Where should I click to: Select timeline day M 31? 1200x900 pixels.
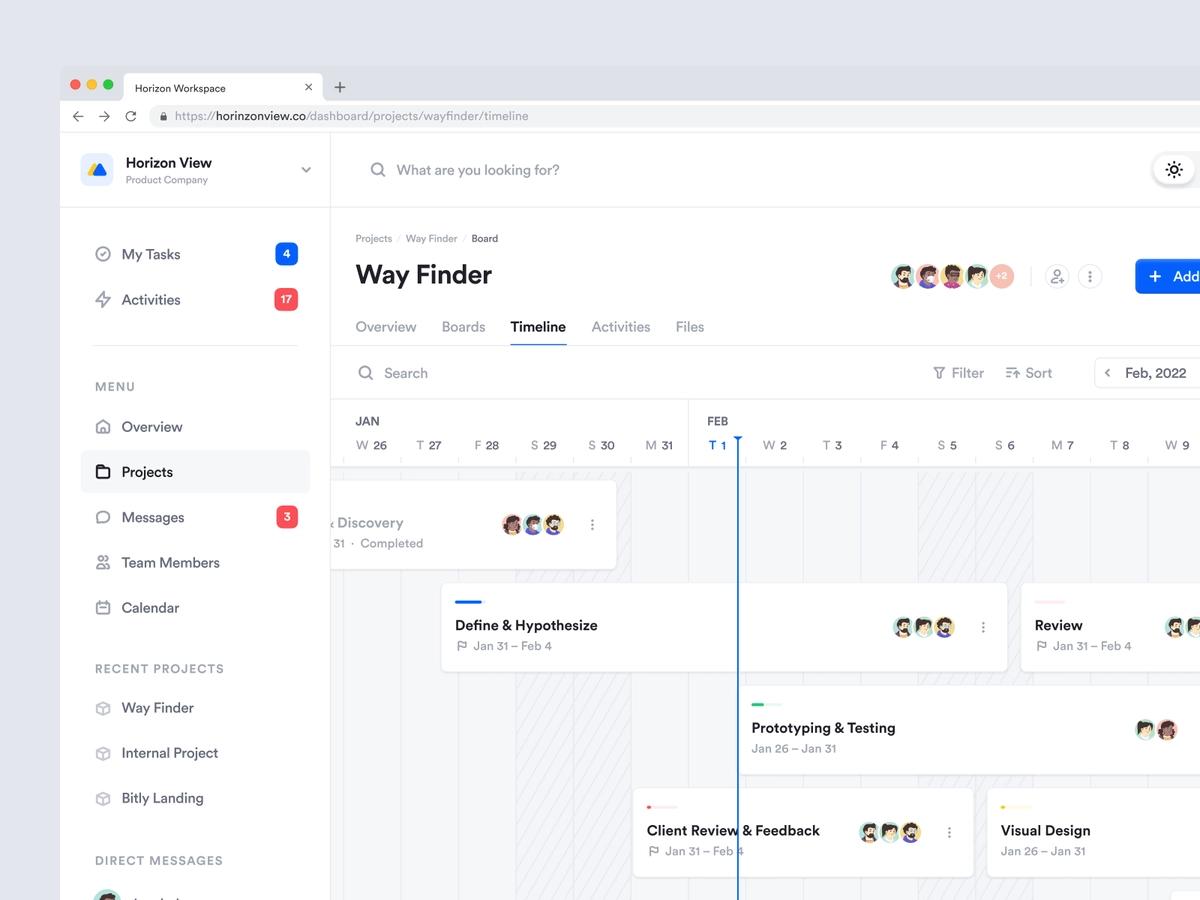(659, 445)
